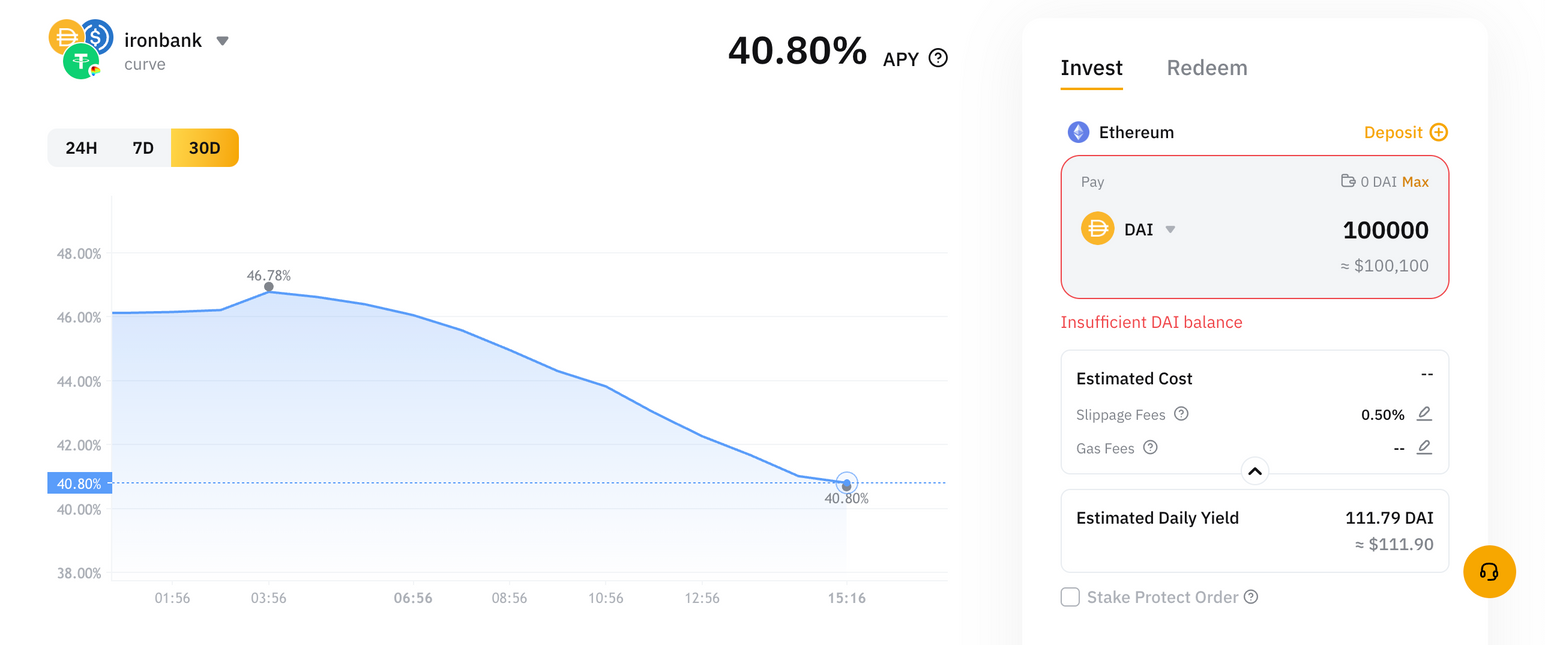Image resolution: width=1545 pixels, height=645 pixels.
Task: Open the DAI token selector dropdown
Action: 1170,230
